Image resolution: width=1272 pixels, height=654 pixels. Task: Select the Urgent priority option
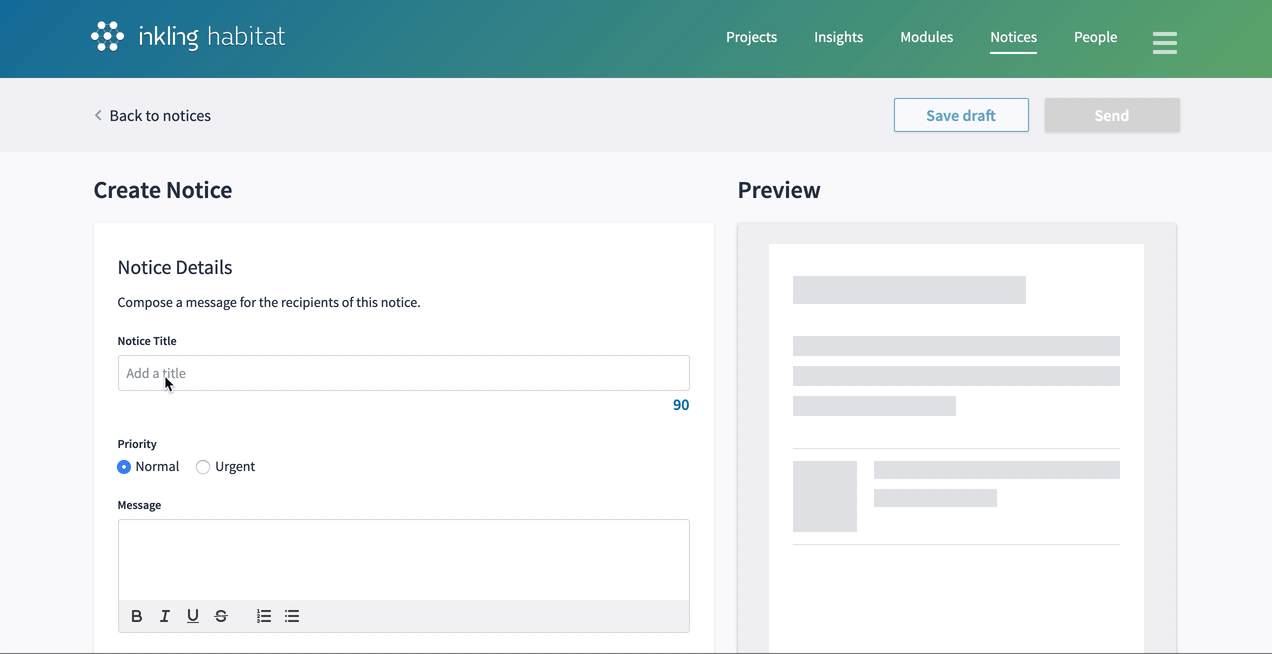[203, 467]
